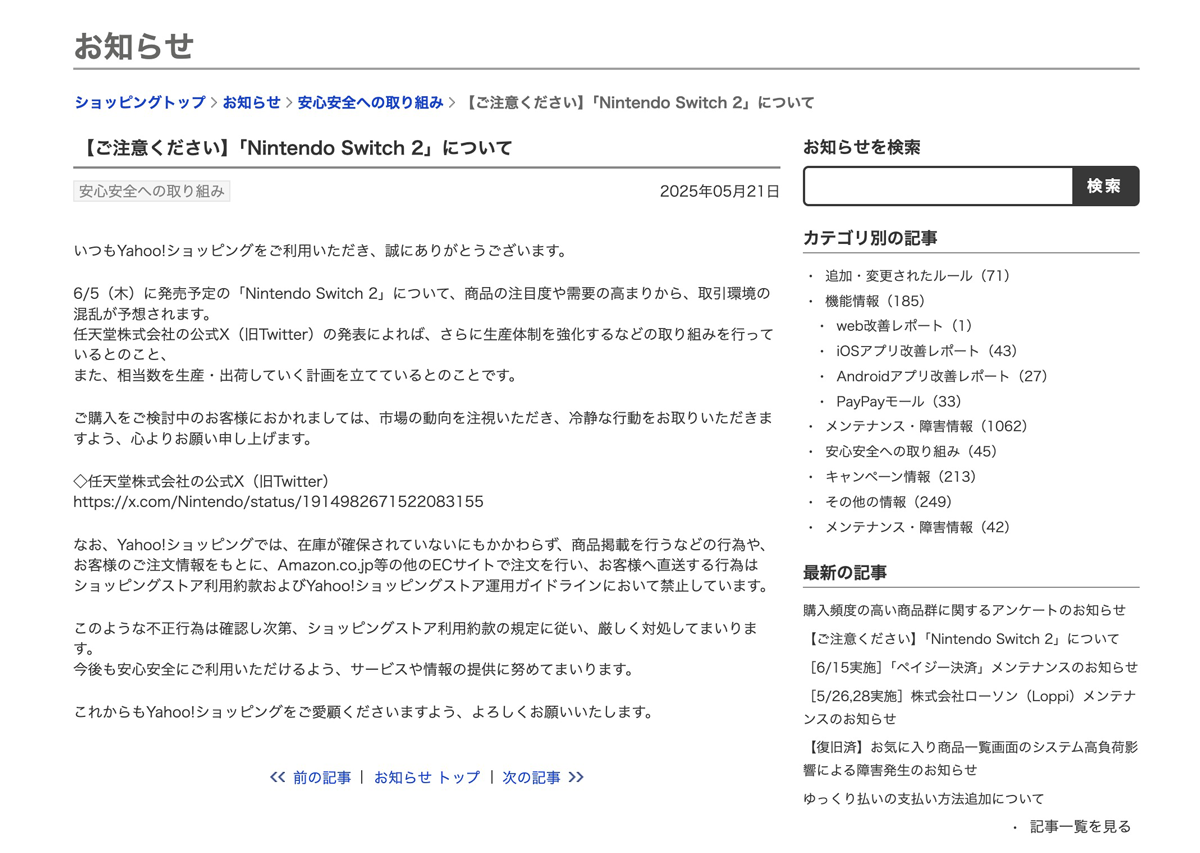Go to お知らせ breadcrumb link
Viewport: 1200px width, 853px height.
point(251,102)
